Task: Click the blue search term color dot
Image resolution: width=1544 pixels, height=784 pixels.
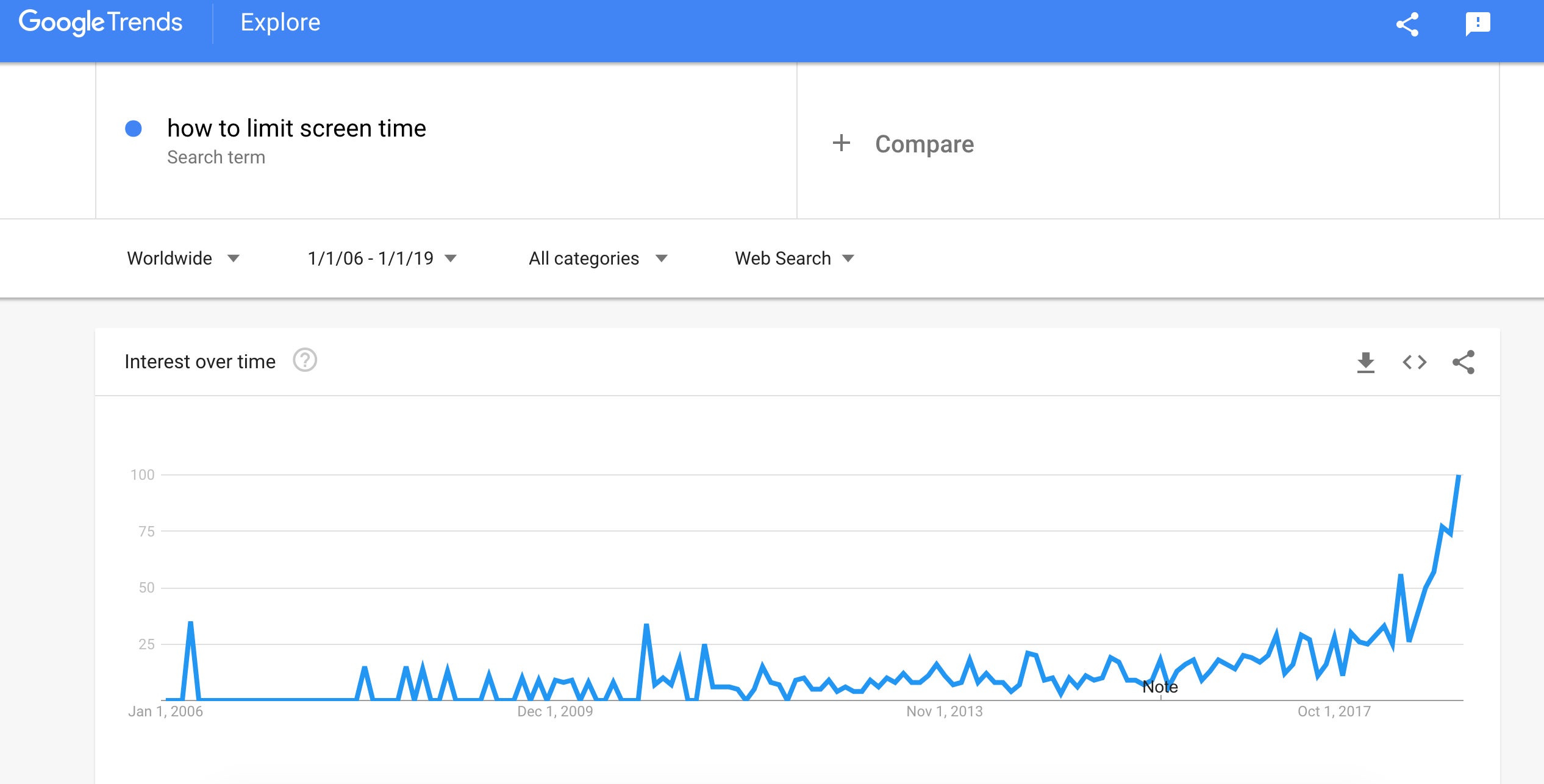Action: click(x=134, y=129)
